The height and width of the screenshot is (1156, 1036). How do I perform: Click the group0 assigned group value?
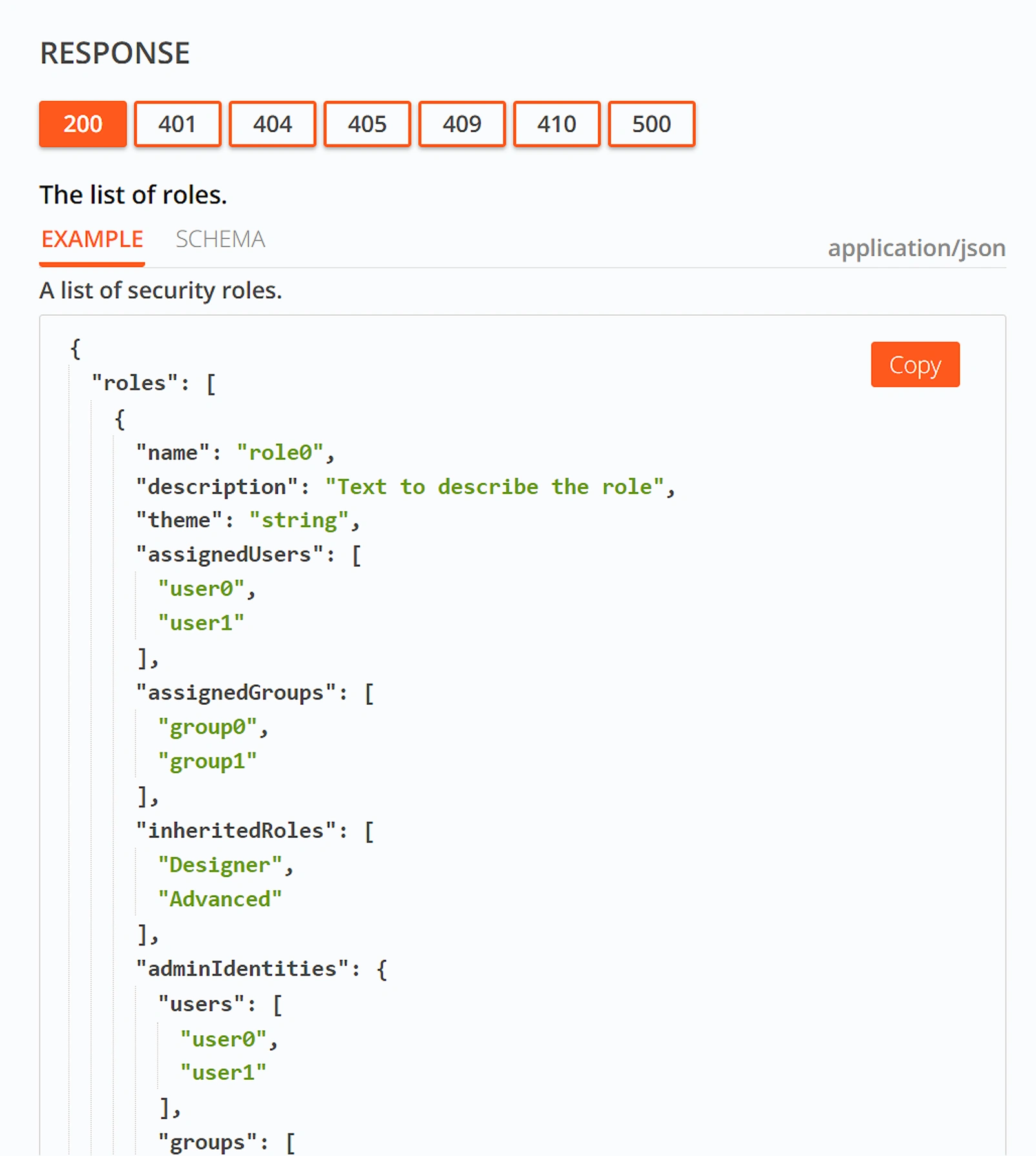tap(208, 726)
